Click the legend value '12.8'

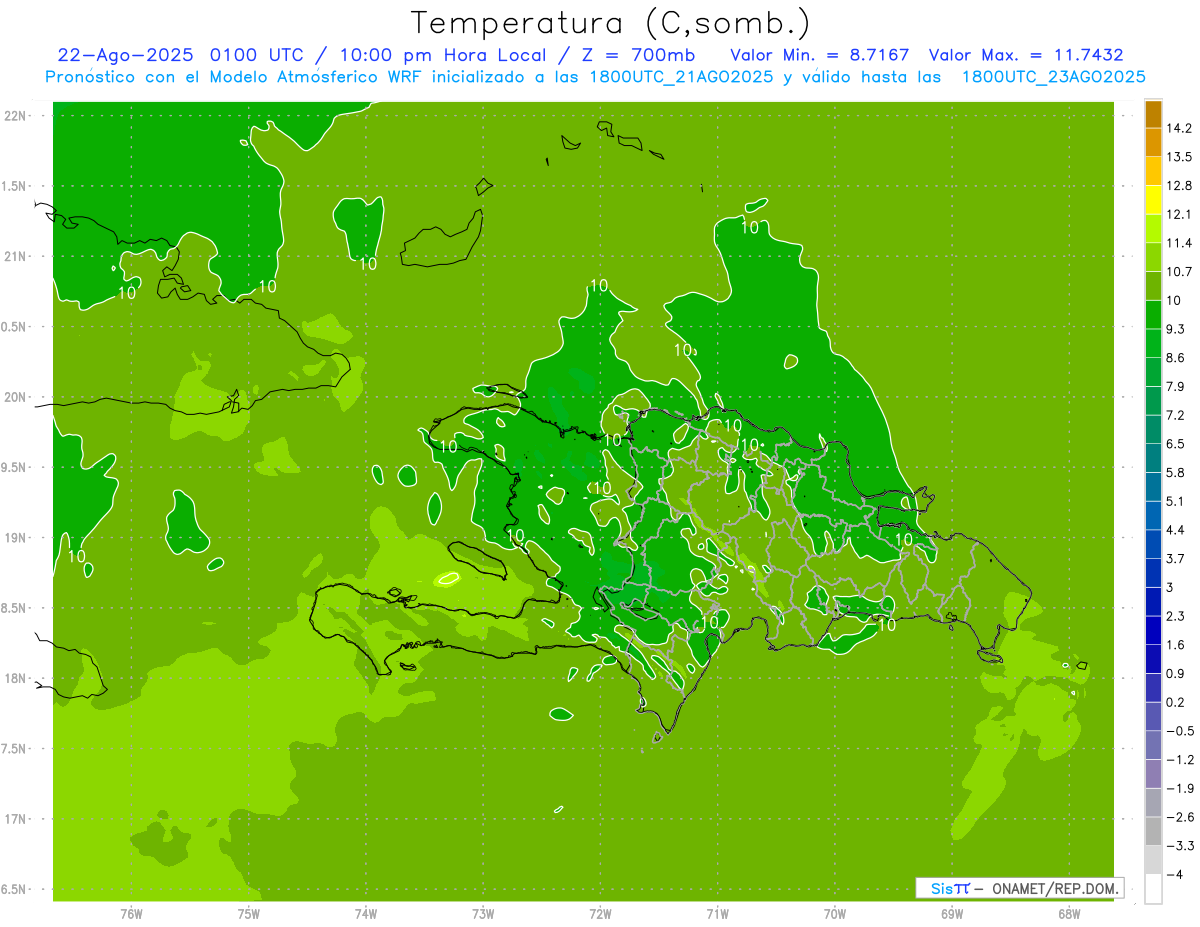tap(1179, 186)
